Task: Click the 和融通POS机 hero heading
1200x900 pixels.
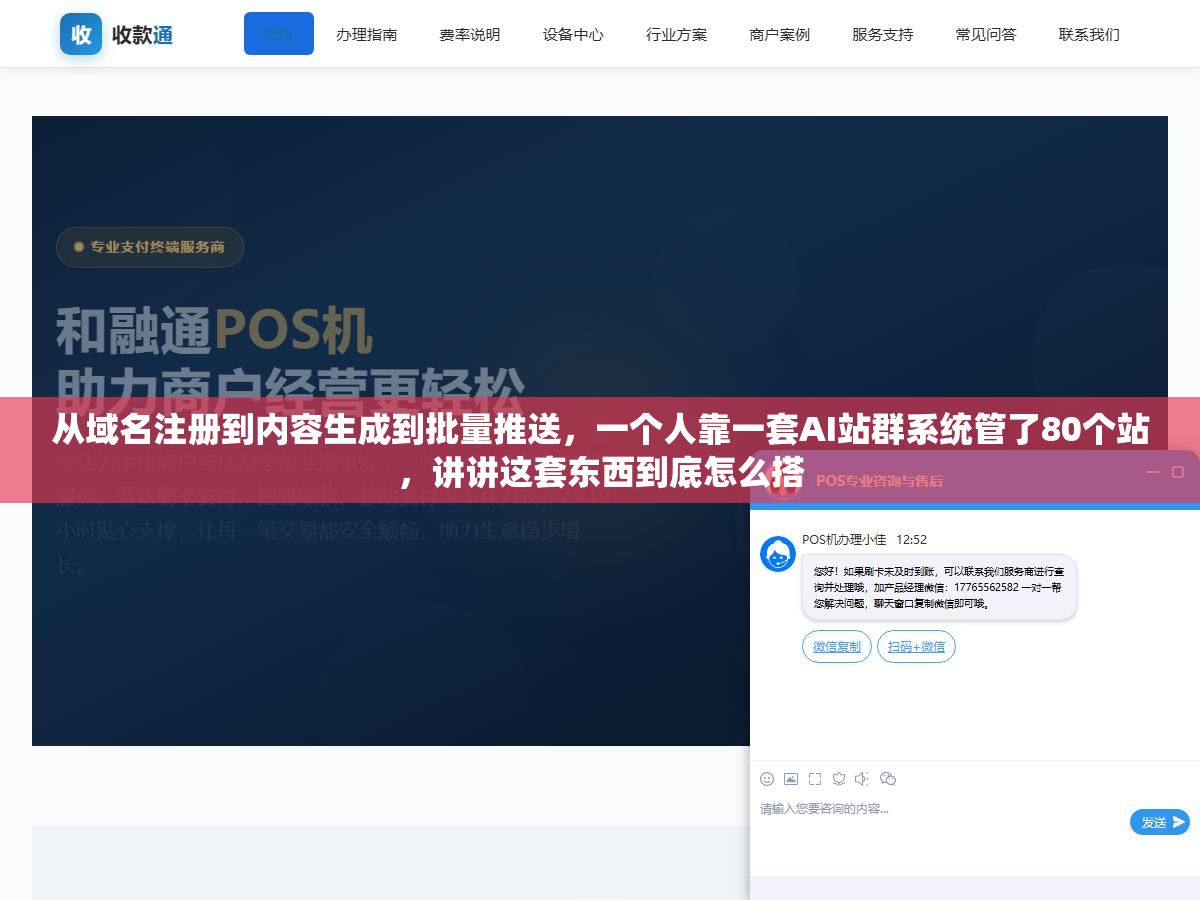Action: click(214, 331)
